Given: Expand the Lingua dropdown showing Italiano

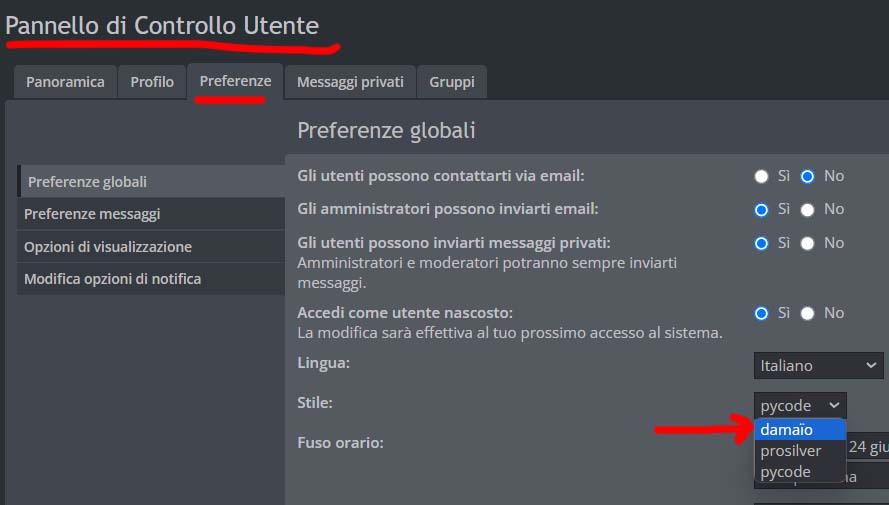Looking at the screenshot, I should (818, 366).
